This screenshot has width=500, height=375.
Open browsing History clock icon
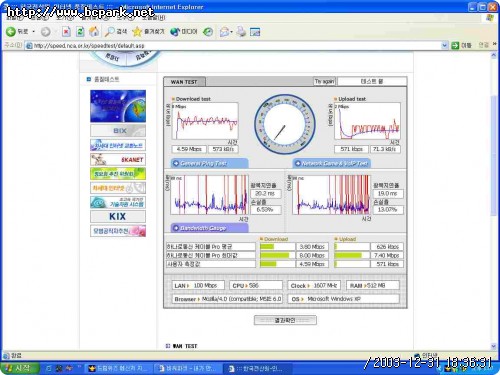[208, 32]
